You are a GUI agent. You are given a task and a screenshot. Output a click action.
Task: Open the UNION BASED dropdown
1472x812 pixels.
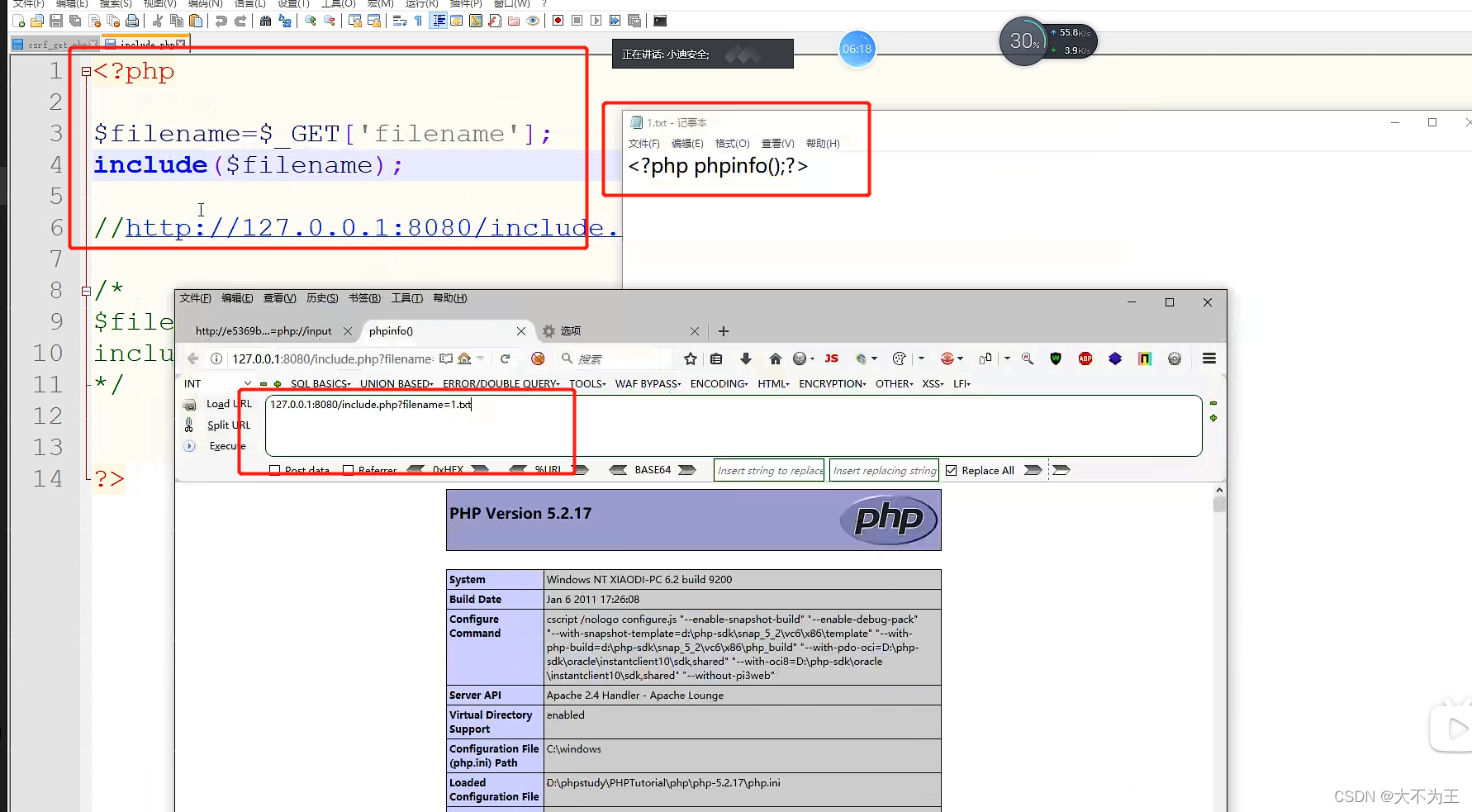tap(396, 383)
